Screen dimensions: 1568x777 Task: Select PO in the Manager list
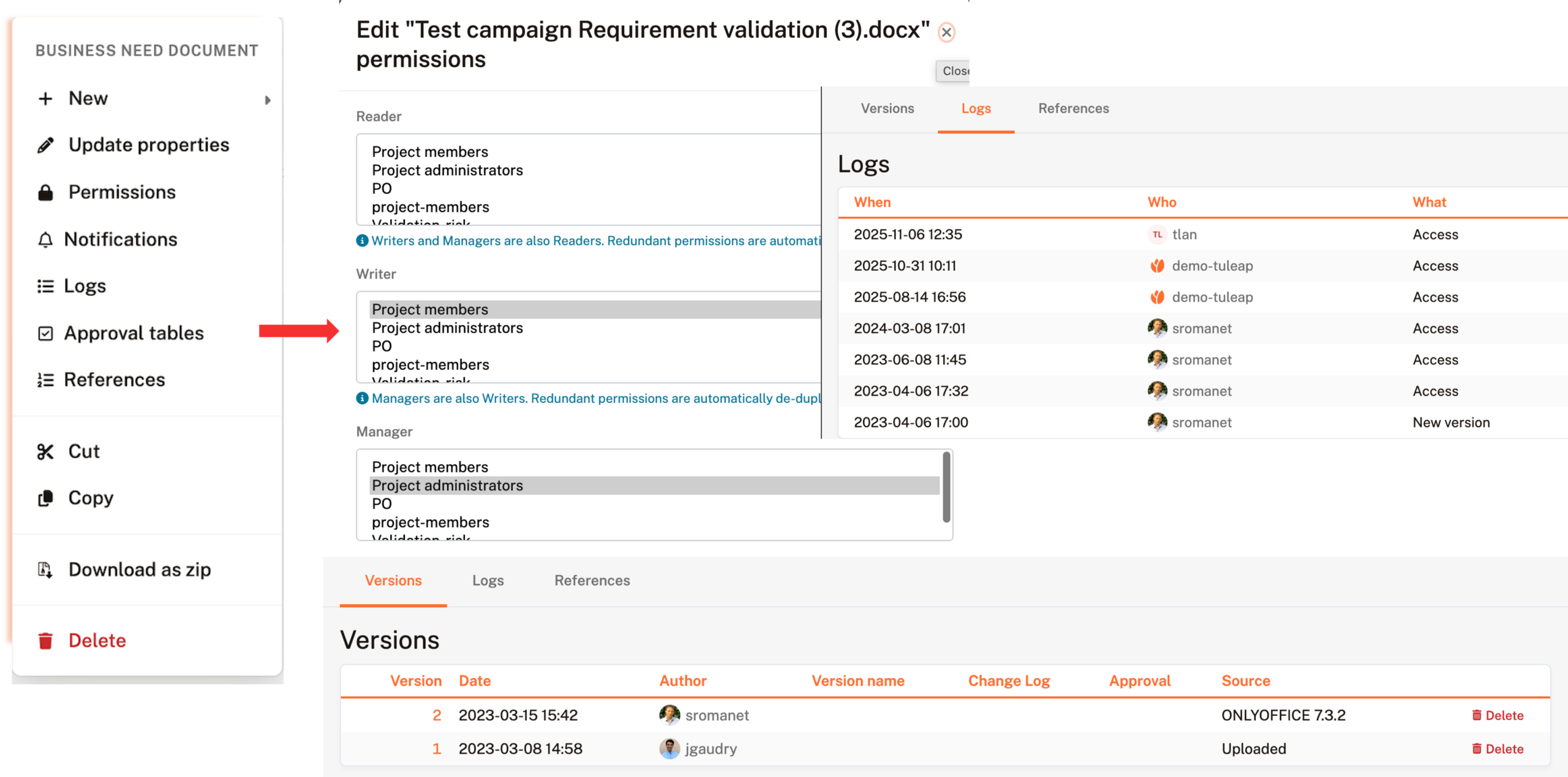tap(382, 504)
